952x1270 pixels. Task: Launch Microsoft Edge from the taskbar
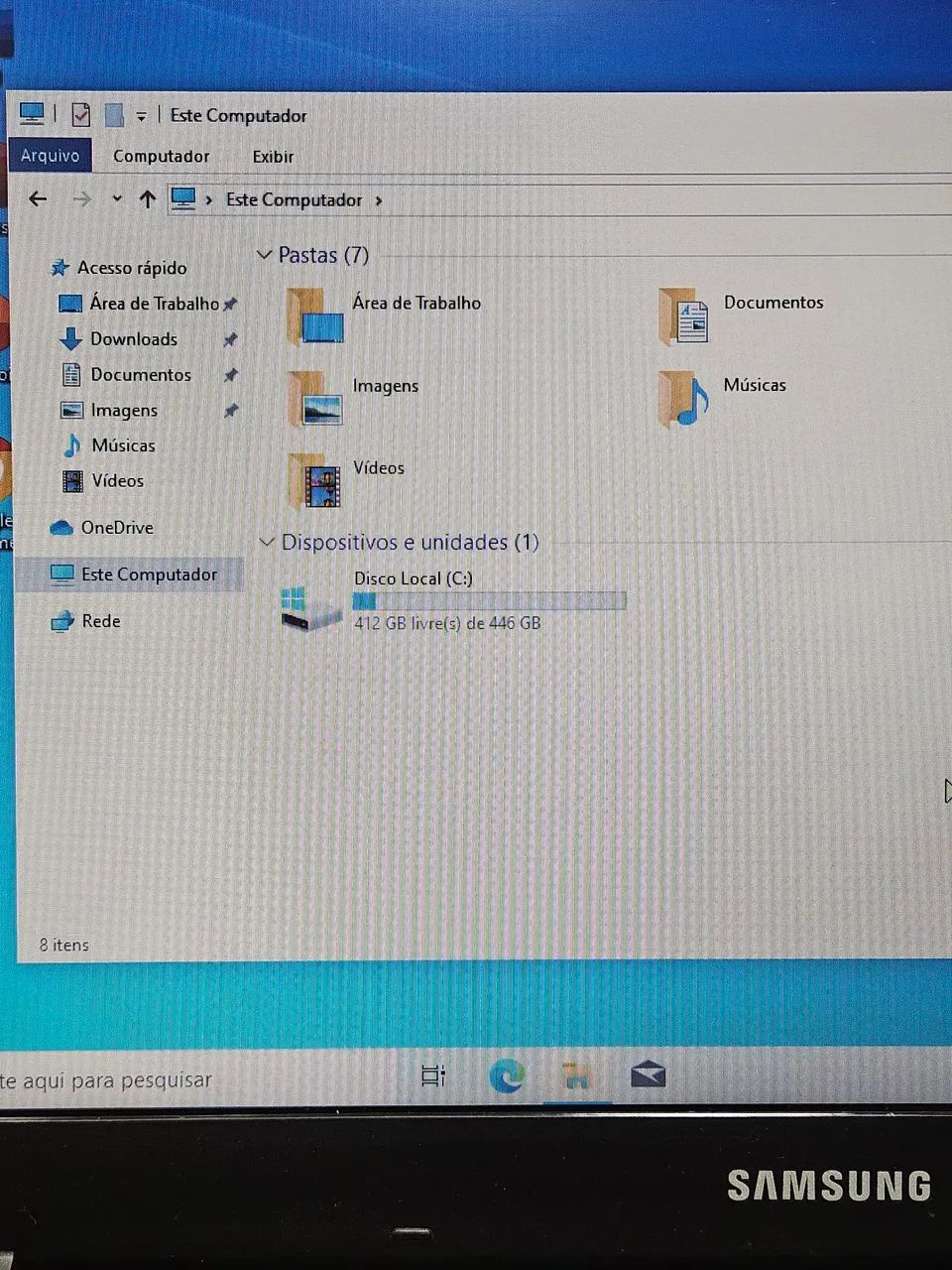pos(507,1077)
